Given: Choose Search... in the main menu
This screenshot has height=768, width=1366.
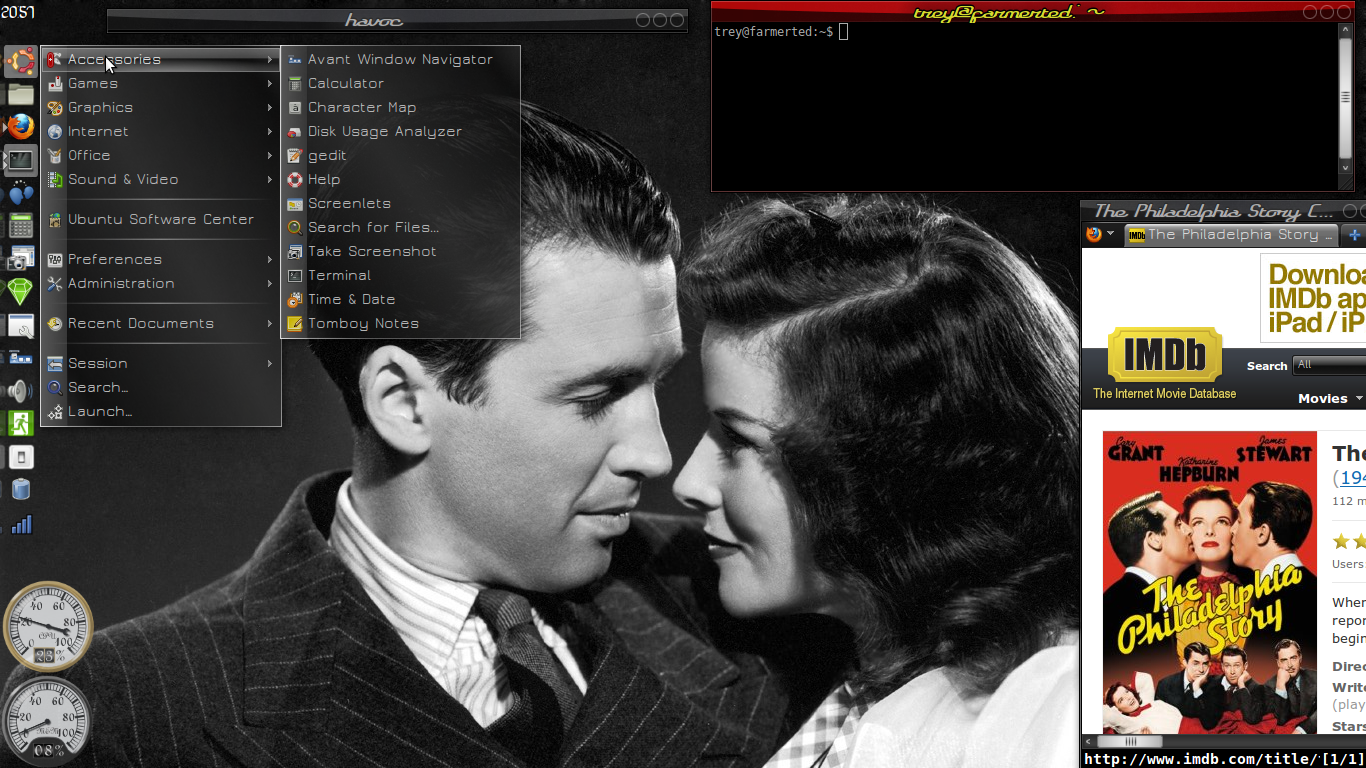Looking at the screenshot, I should 160,388.
